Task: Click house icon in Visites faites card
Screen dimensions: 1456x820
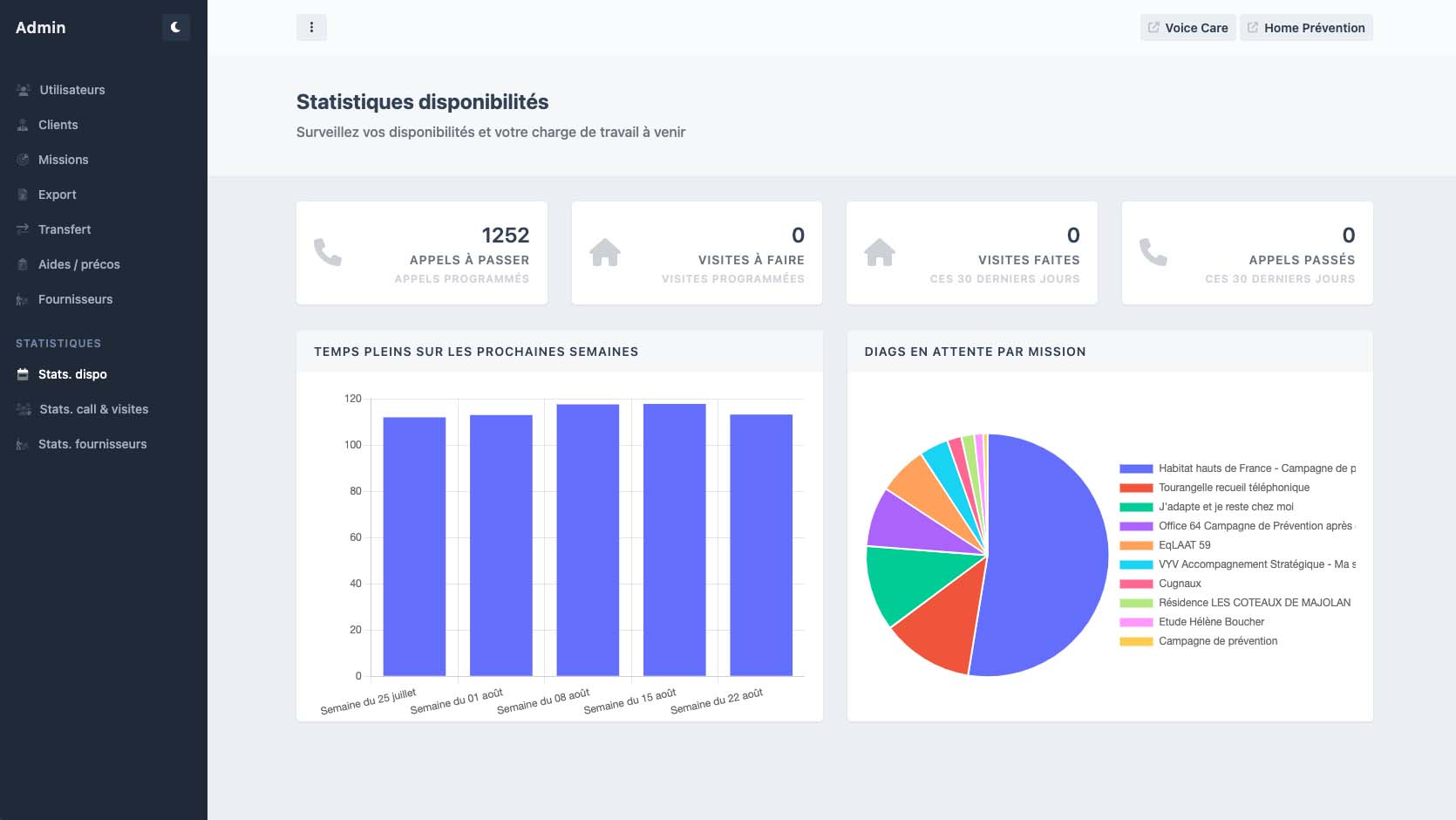Action: (880, 252)
